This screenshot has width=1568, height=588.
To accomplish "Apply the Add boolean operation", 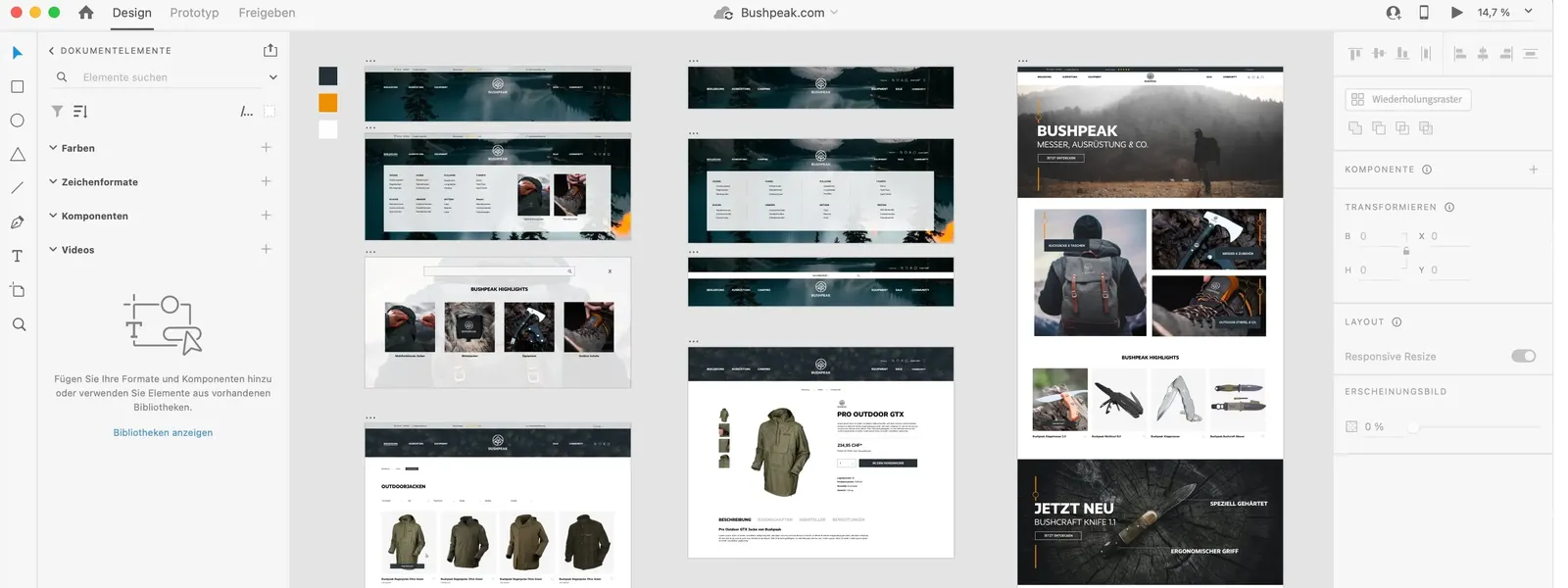I will click(1355, 128).
